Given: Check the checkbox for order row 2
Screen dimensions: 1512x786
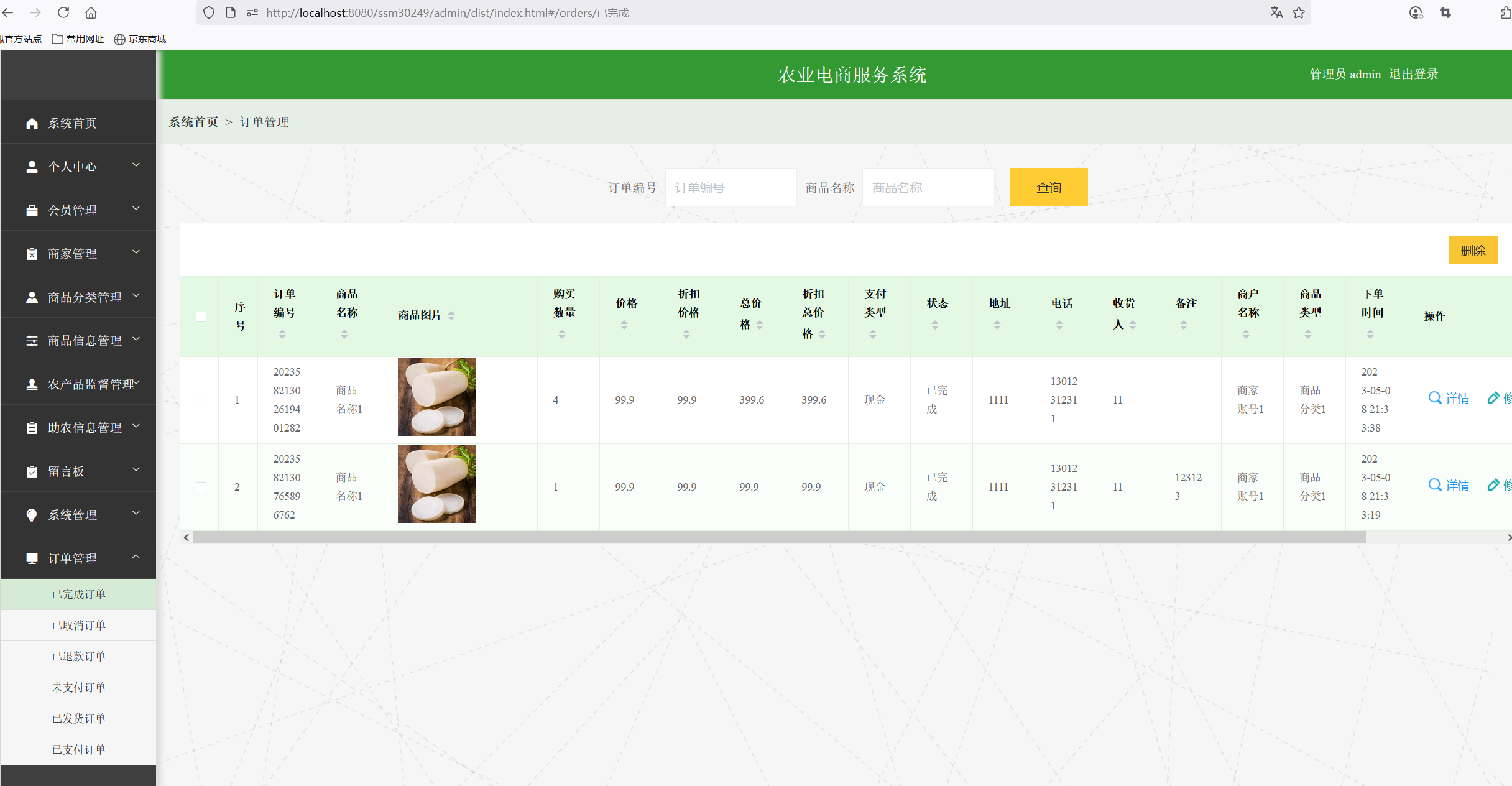Looking at the screenshot, I should [200, 488].
